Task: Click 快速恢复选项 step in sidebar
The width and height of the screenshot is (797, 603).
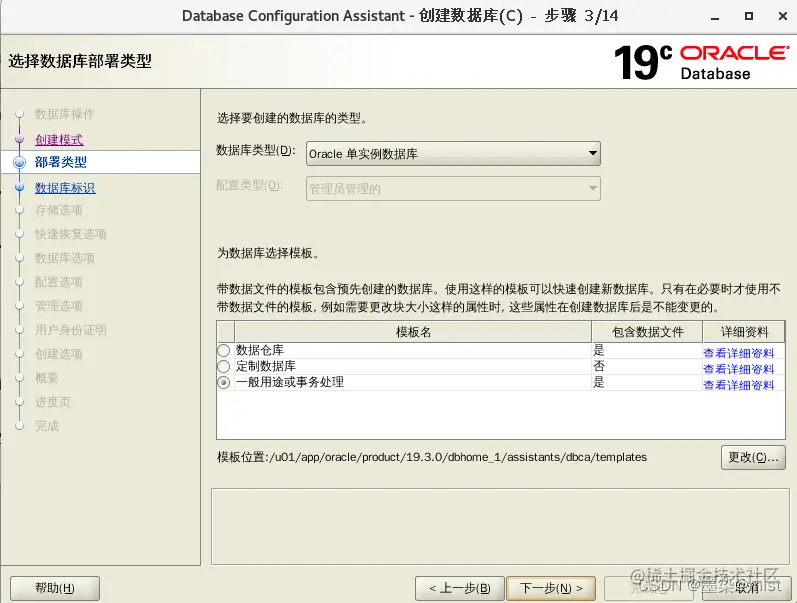Action: pyautogui.click(x=71, y=234)
